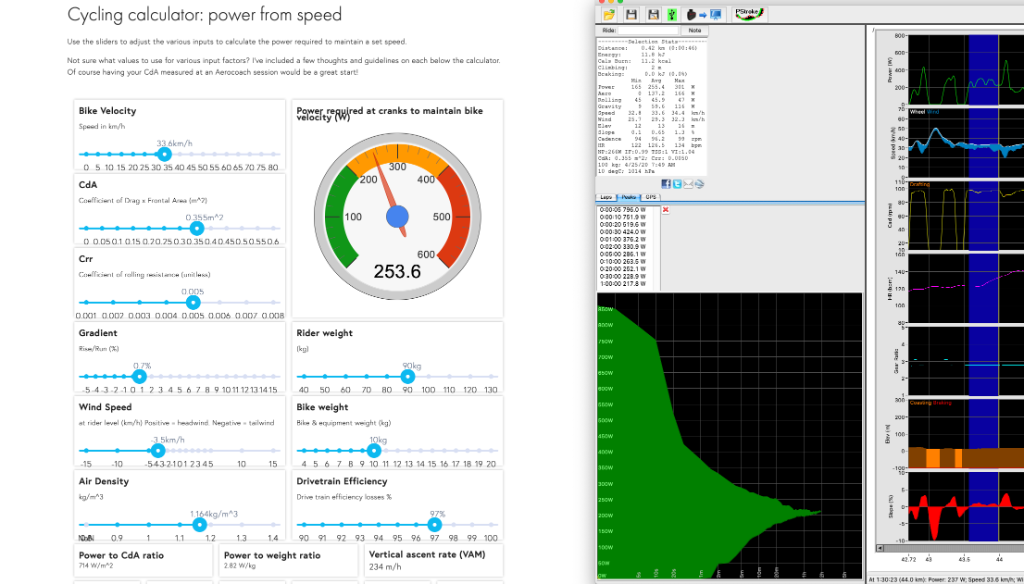
Task: Open a ride file with the folder icon
Action: click(x=610, y=14)
